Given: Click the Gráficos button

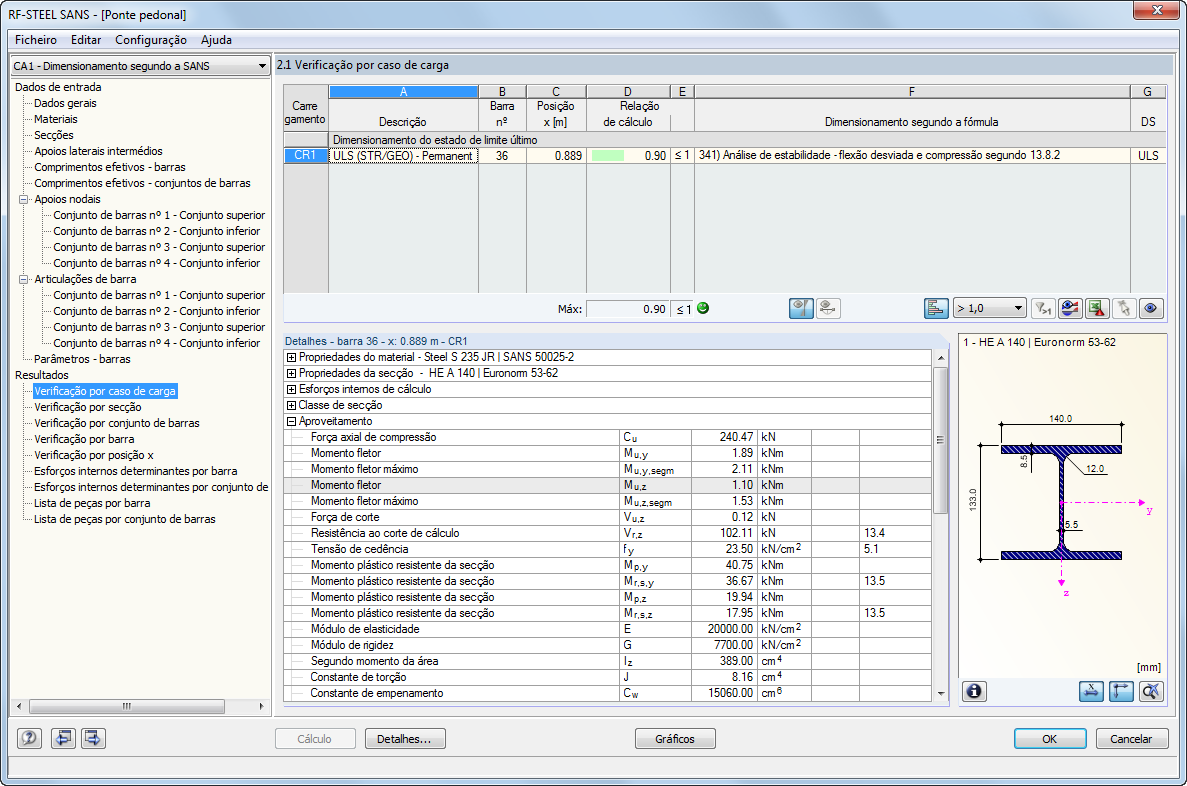Looking at the screenshot, I should [x=675, y=739].
